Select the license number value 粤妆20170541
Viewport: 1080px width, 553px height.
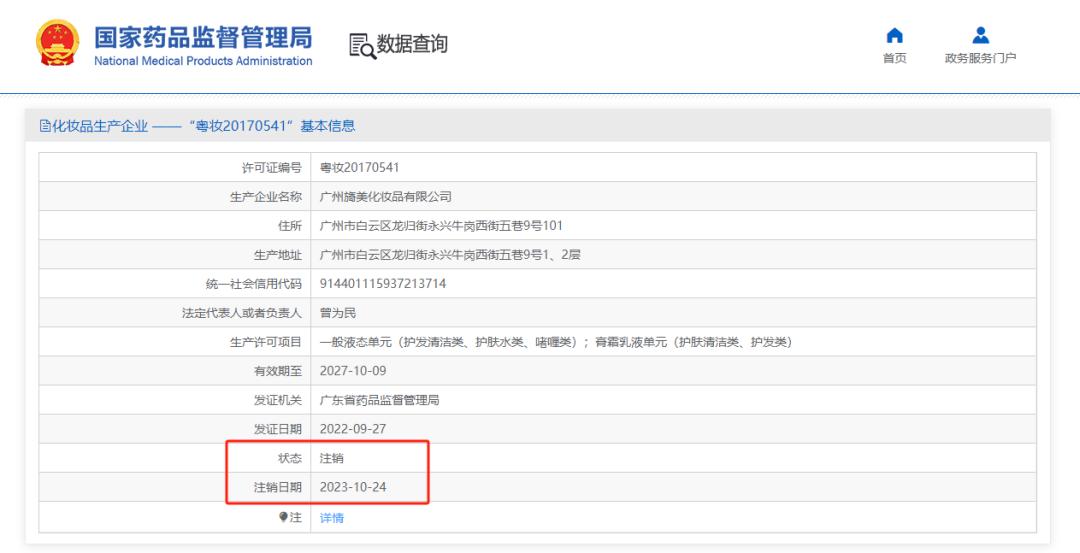click(360, 167)
